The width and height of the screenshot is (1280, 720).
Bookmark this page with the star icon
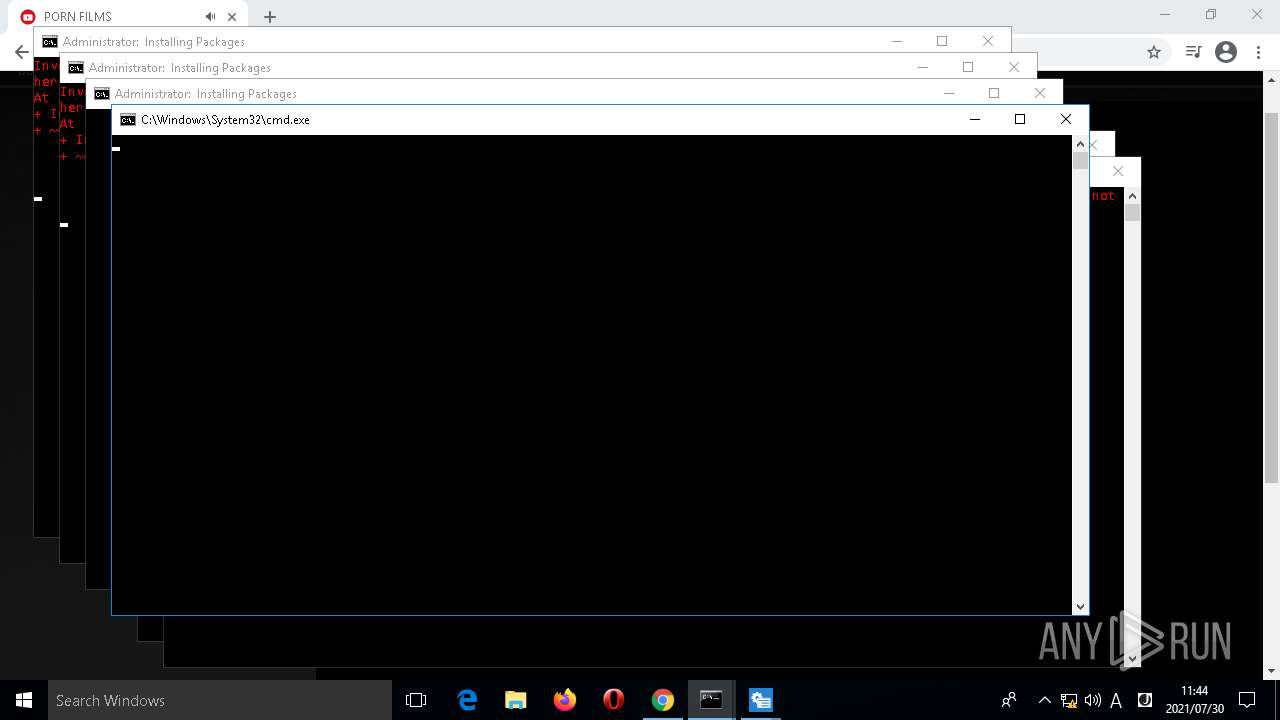[1154, 52]
